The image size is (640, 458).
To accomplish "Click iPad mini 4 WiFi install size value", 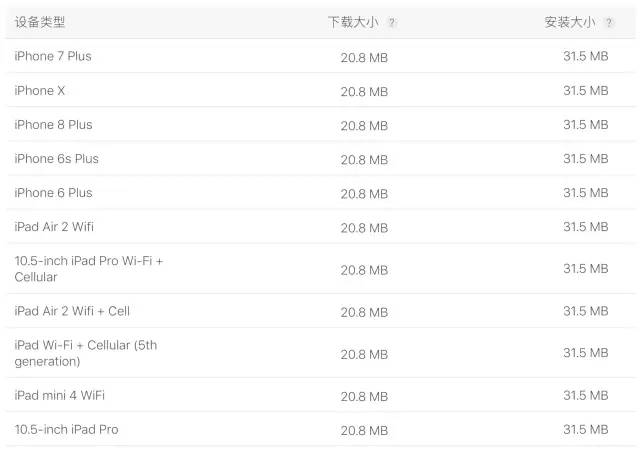I will click(x=586, y=395).
